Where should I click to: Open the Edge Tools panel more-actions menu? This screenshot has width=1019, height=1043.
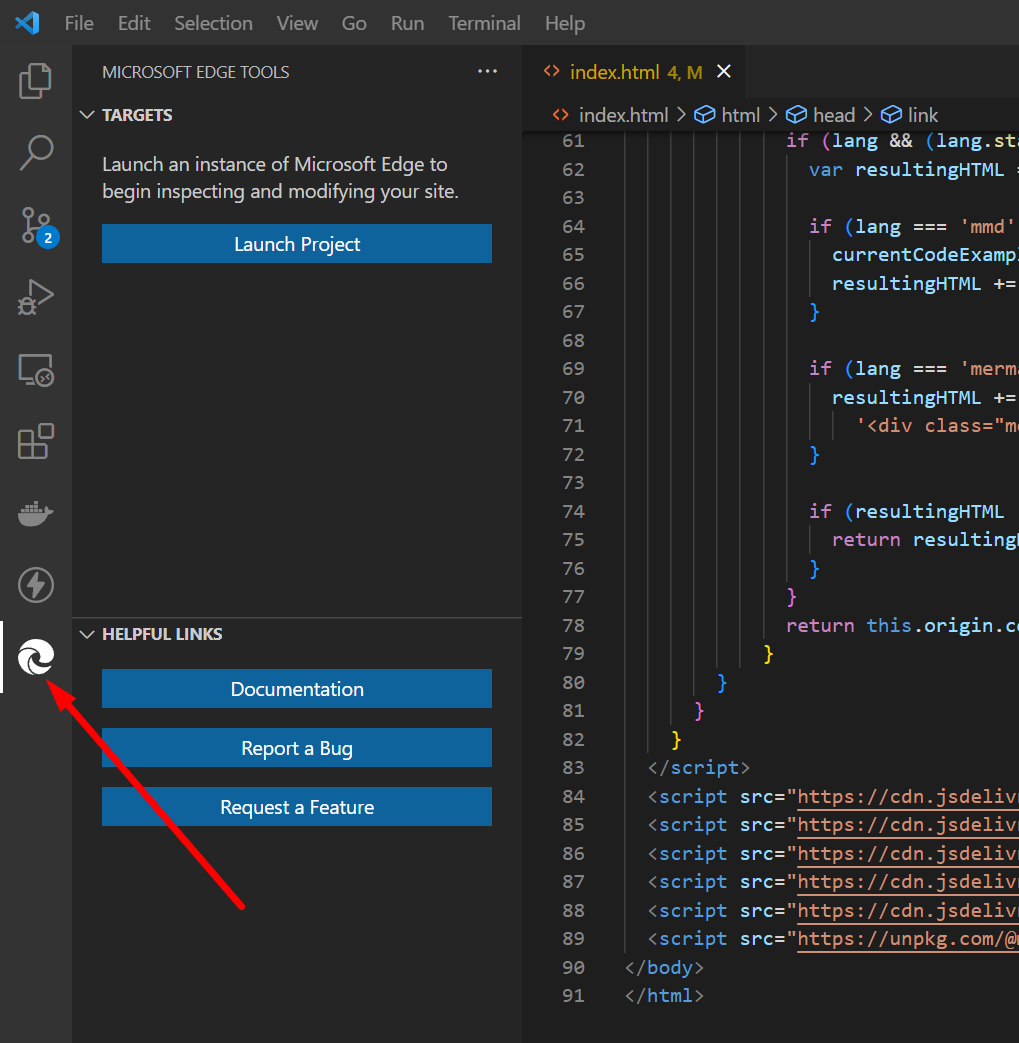click(x=487, y=72)
